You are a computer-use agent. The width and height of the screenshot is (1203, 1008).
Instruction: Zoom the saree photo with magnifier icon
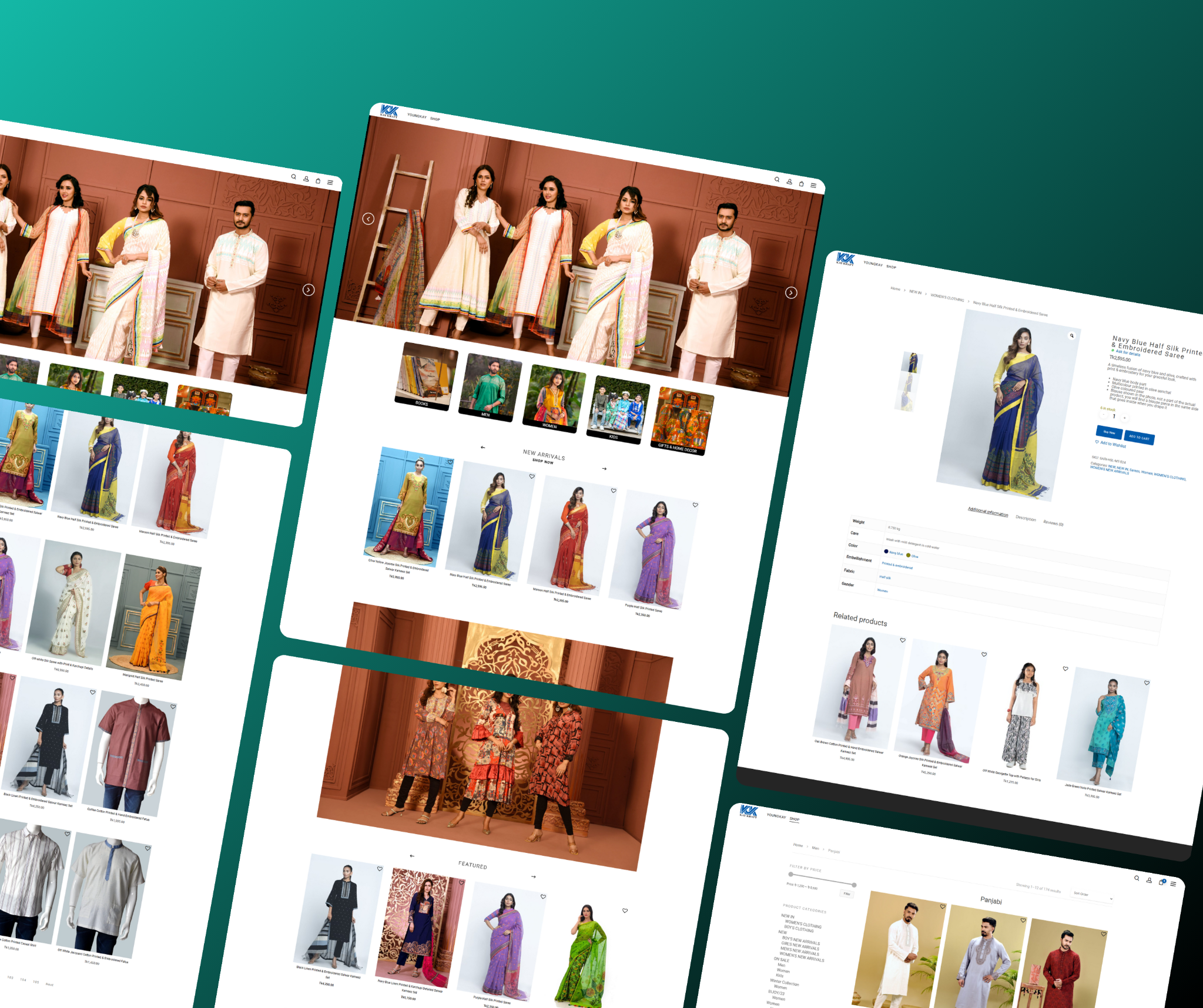point(1073,336)
